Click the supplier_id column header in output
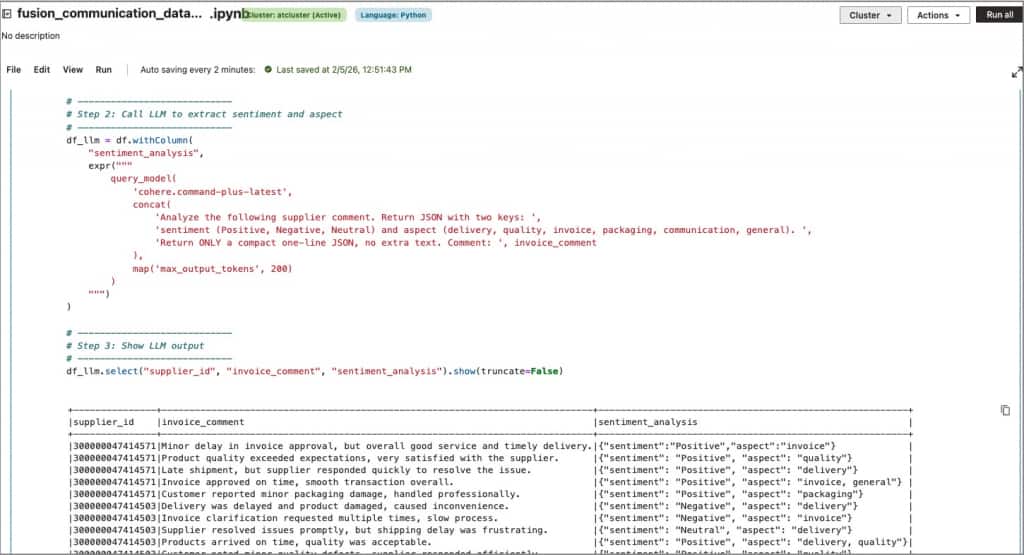 (x=103, y=422)
